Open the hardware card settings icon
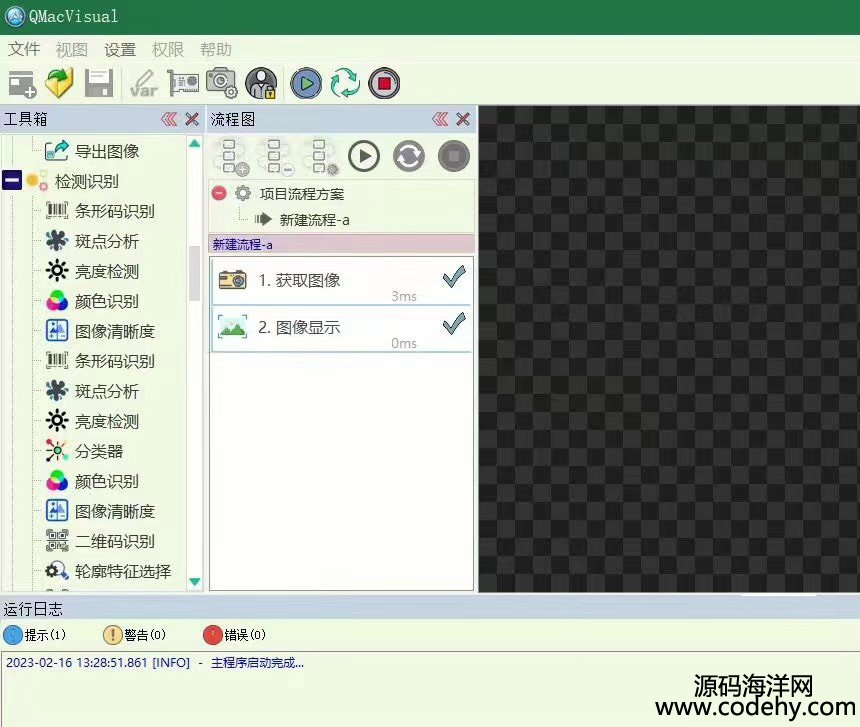Screen dimensions: 860x727 pyautogui.click(x=183, y=83)
